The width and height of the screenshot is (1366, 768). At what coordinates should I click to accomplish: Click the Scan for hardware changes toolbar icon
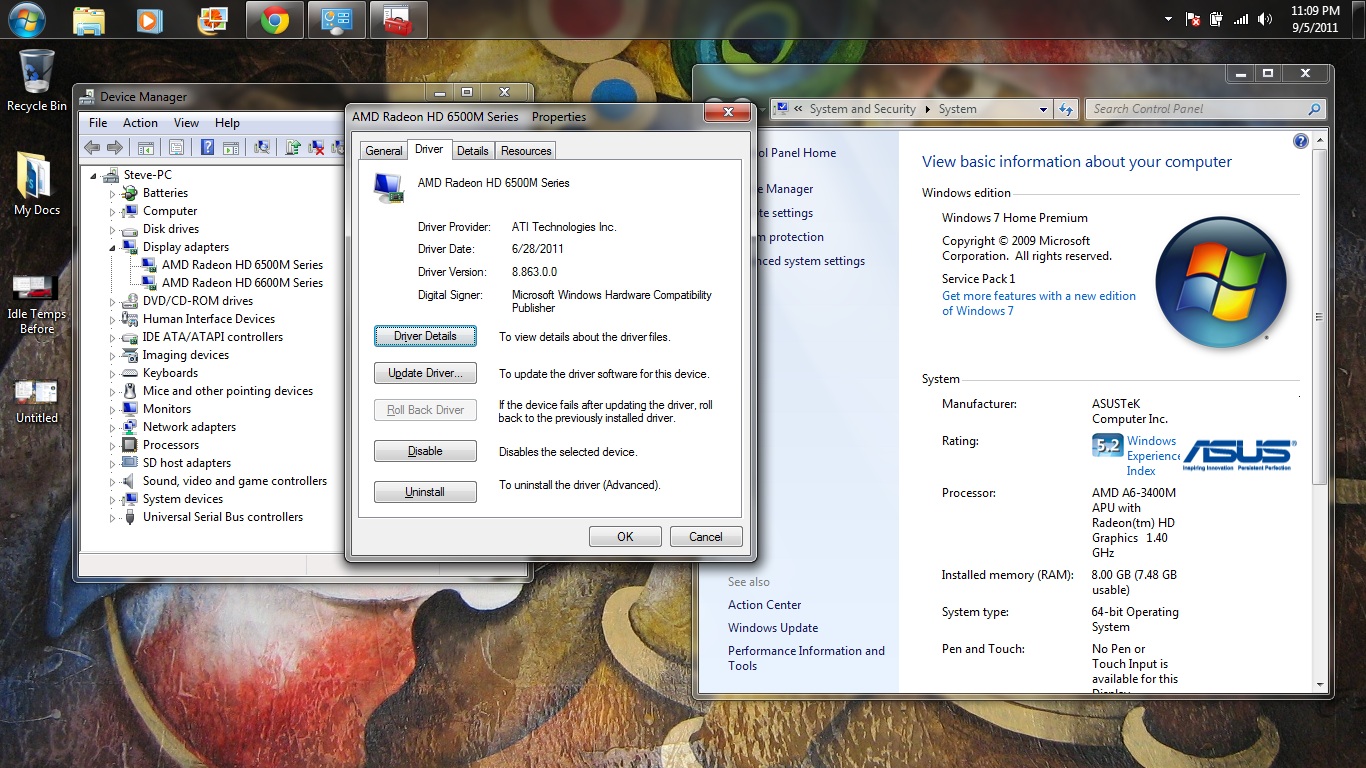[262, 147]
